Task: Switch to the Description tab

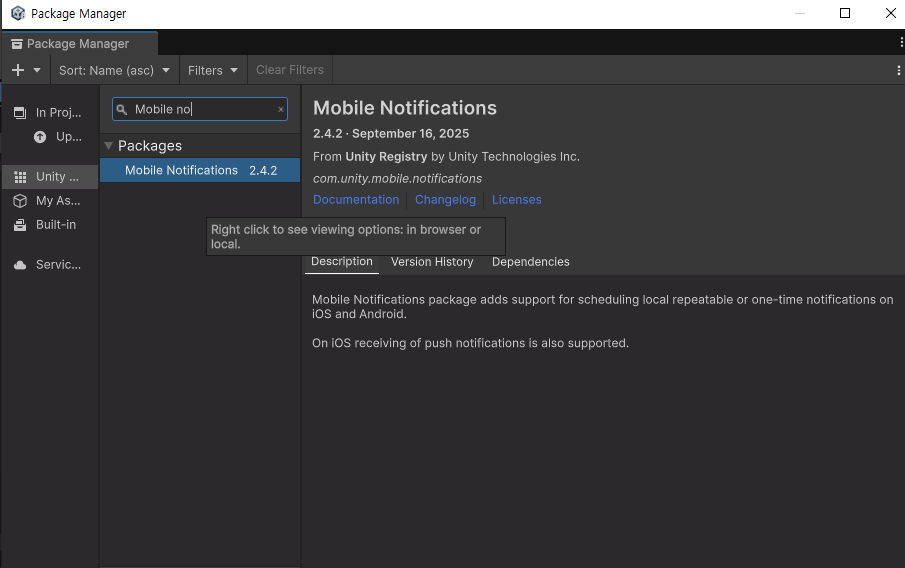Action: 342,261
